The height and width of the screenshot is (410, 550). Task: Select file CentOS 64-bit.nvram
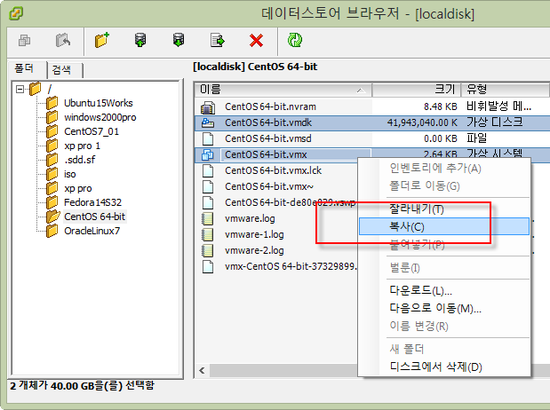click(270, 107)
